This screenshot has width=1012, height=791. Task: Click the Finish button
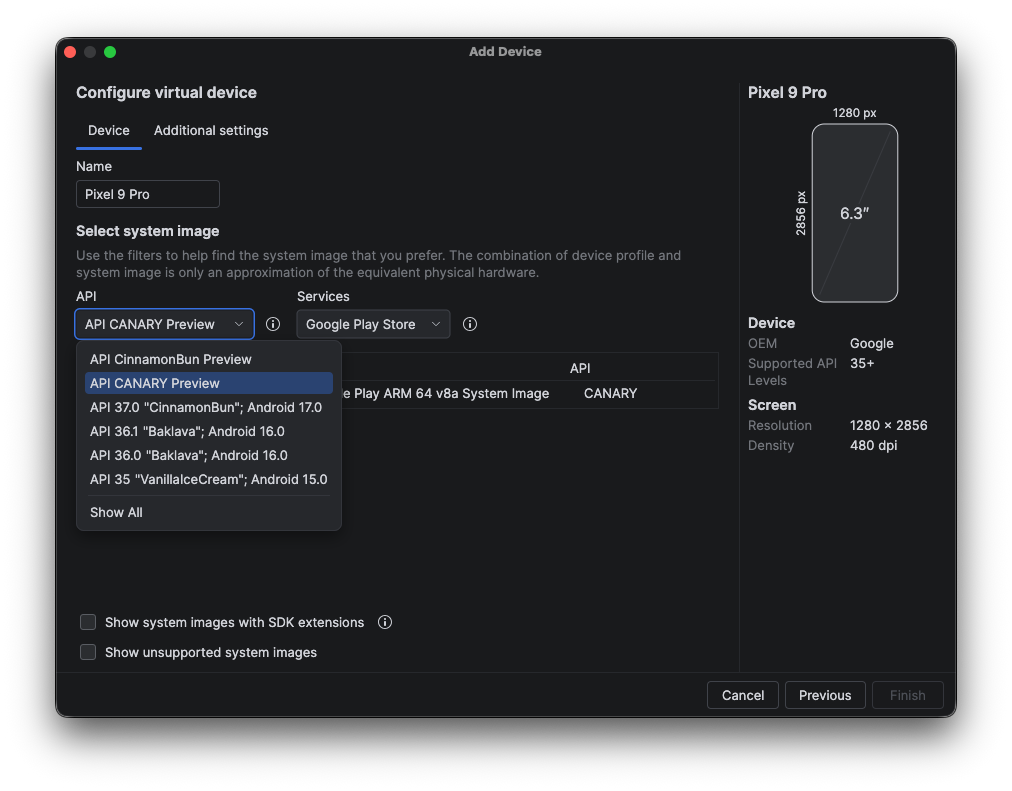pos(907,695)
